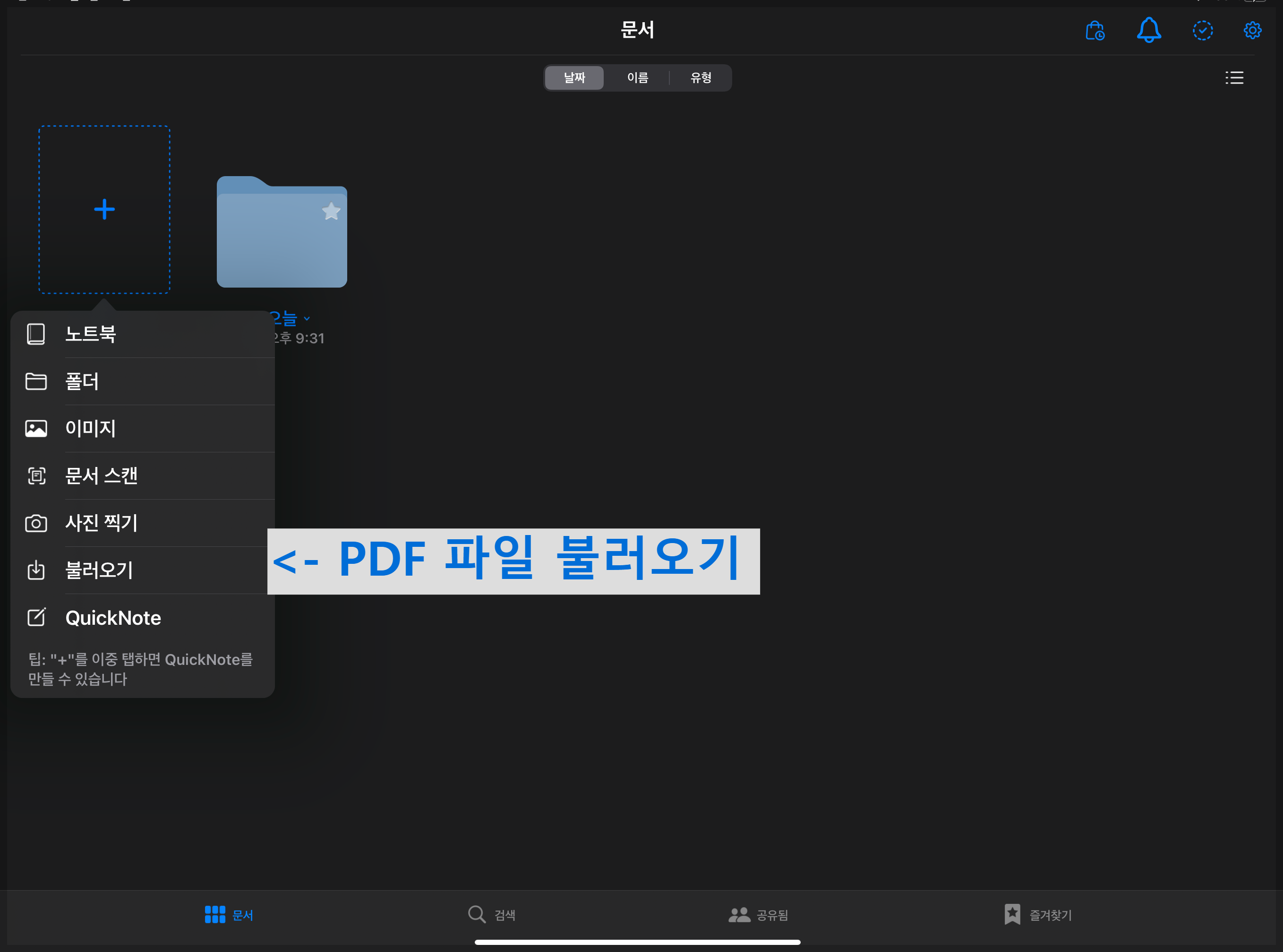Choose 이미지 from the new menu
Viewport: 1283px width, 952px height.
click(142, 429)
